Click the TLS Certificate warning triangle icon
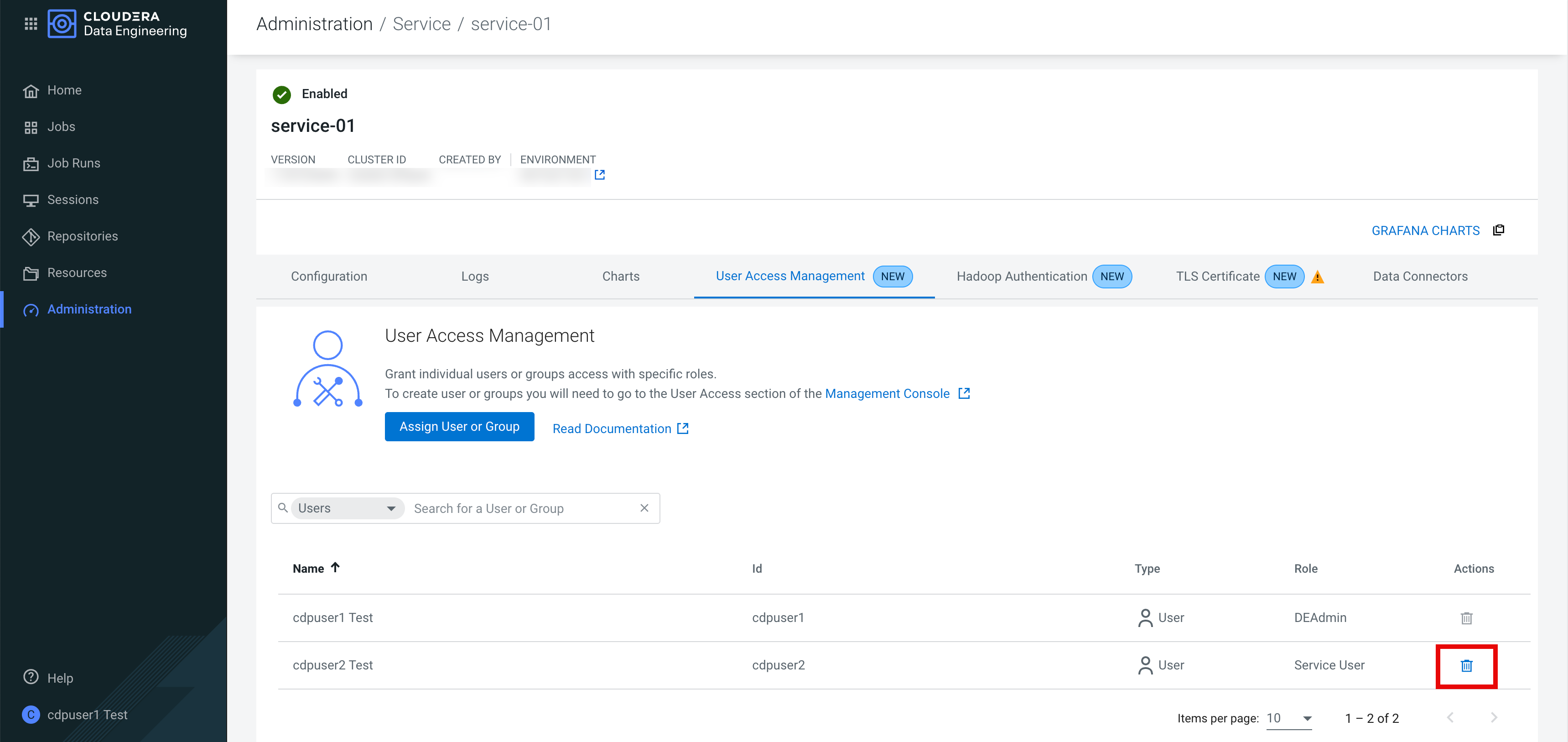Screen dimensions: 1568x742 point(1318,277)
